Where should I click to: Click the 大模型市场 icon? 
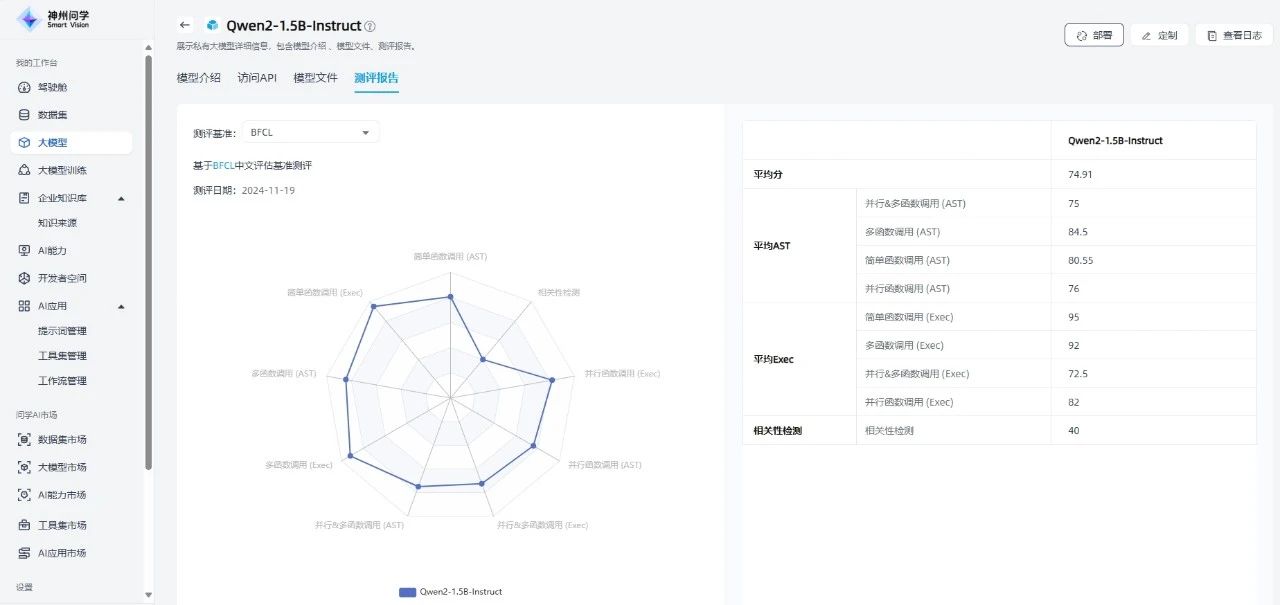point(25,467)
